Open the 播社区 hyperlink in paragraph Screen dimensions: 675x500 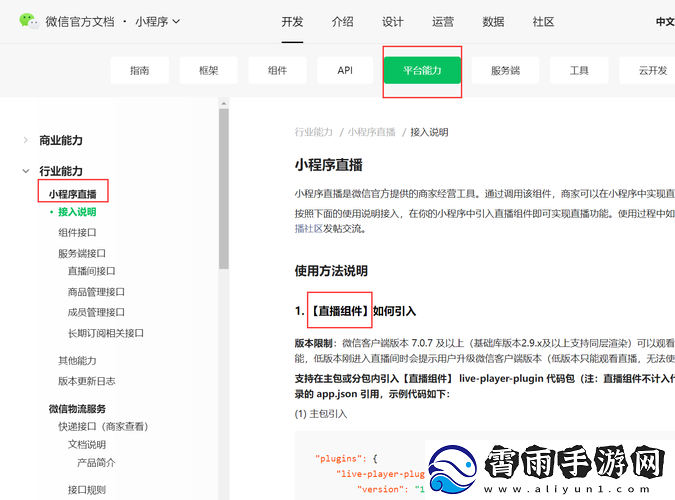309,228
